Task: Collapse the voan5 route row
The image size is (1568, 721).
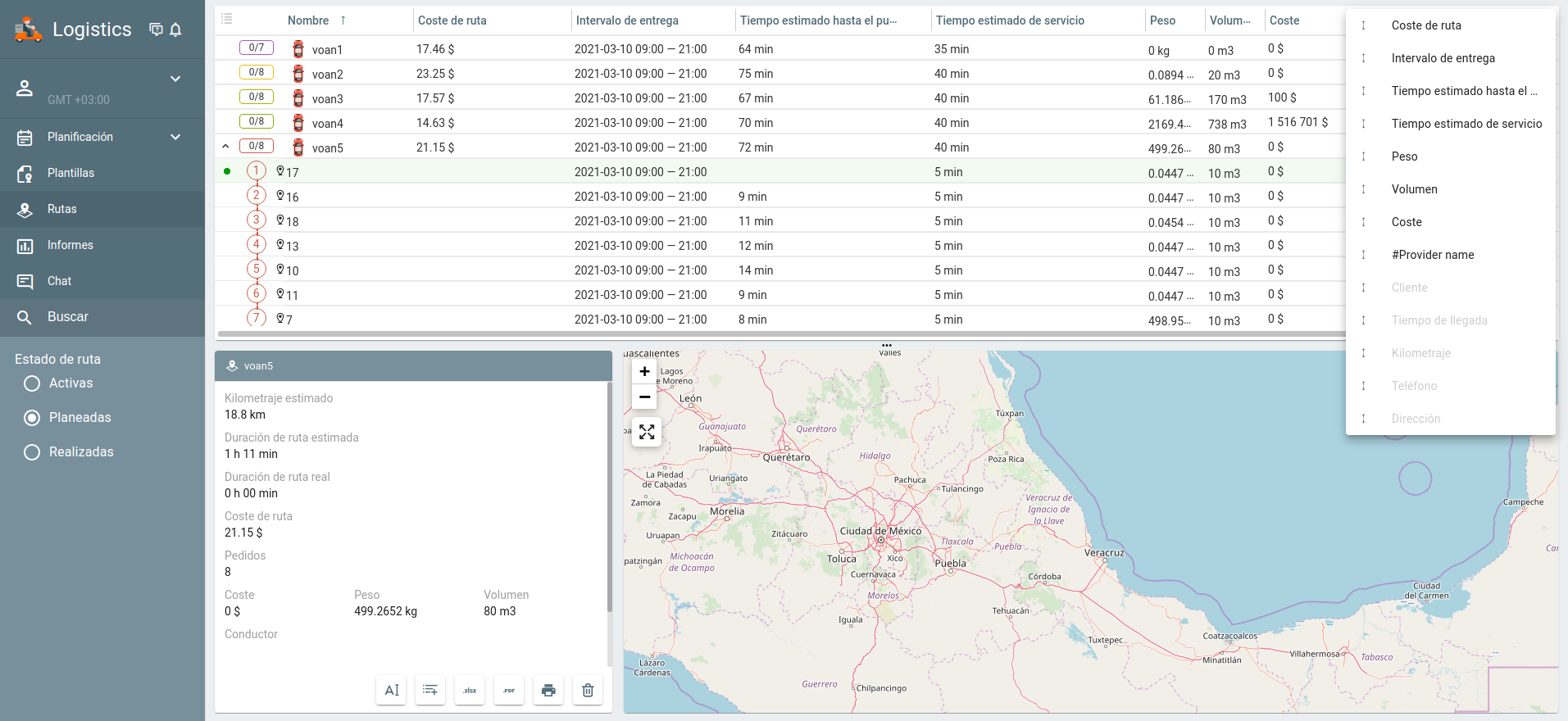Action: [x=225, y=147]
